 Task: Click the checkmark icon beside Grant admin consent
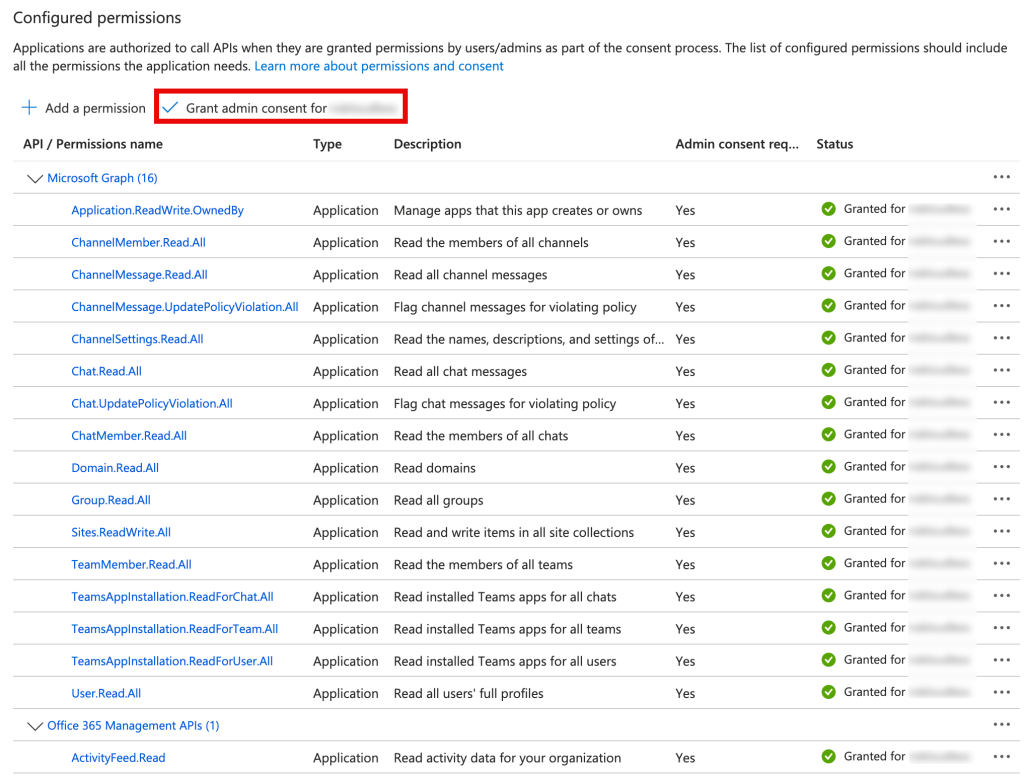point(170,108)
